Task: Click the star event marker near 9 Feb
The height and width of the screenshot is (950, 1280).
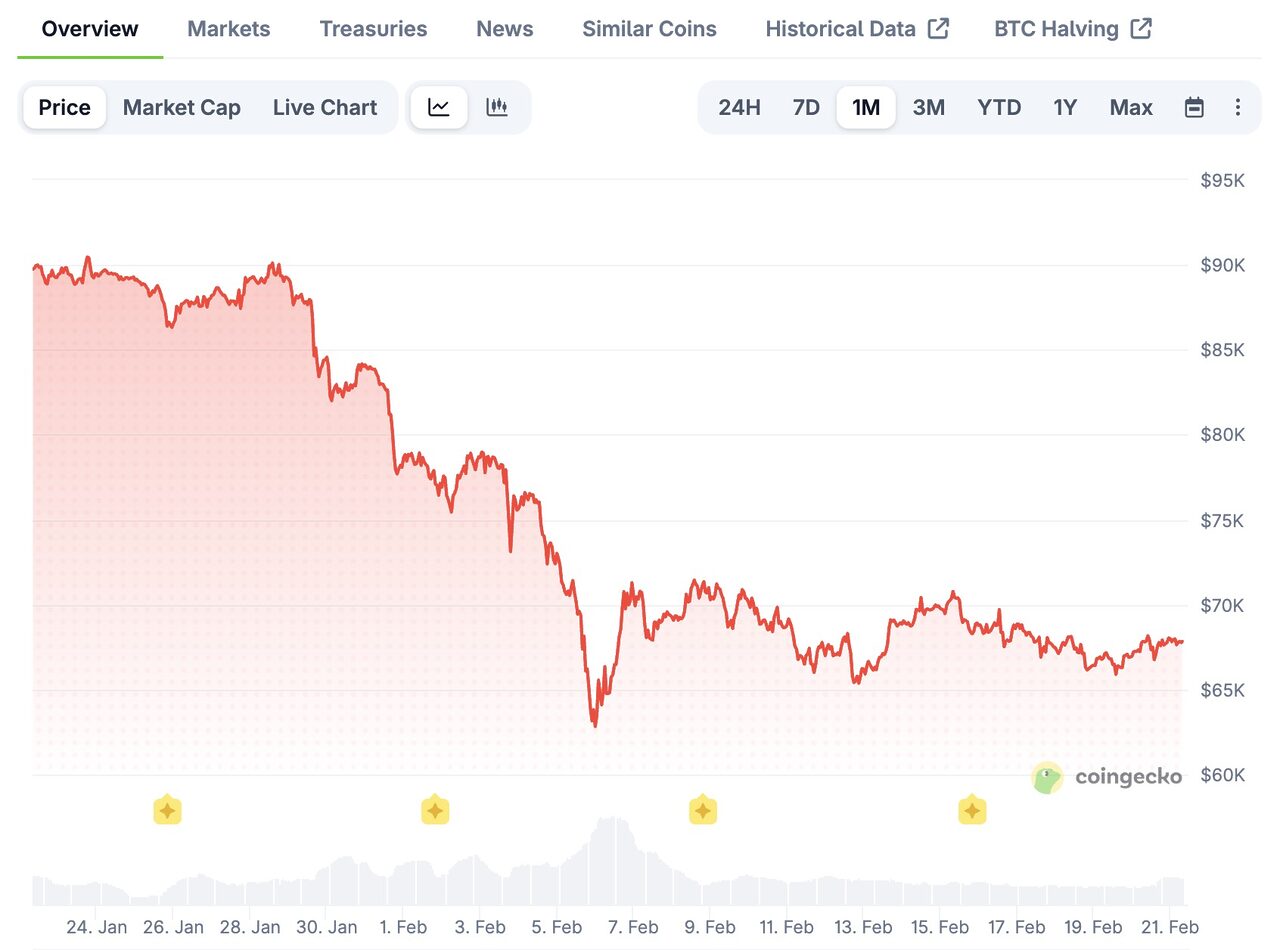Action: point(703,810)
